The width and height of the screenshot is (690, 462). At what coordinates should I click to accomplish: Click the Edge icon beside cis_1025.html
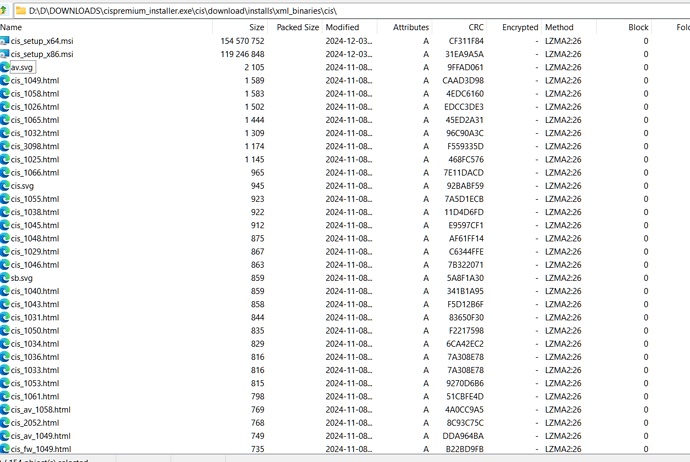coord(5,160)
